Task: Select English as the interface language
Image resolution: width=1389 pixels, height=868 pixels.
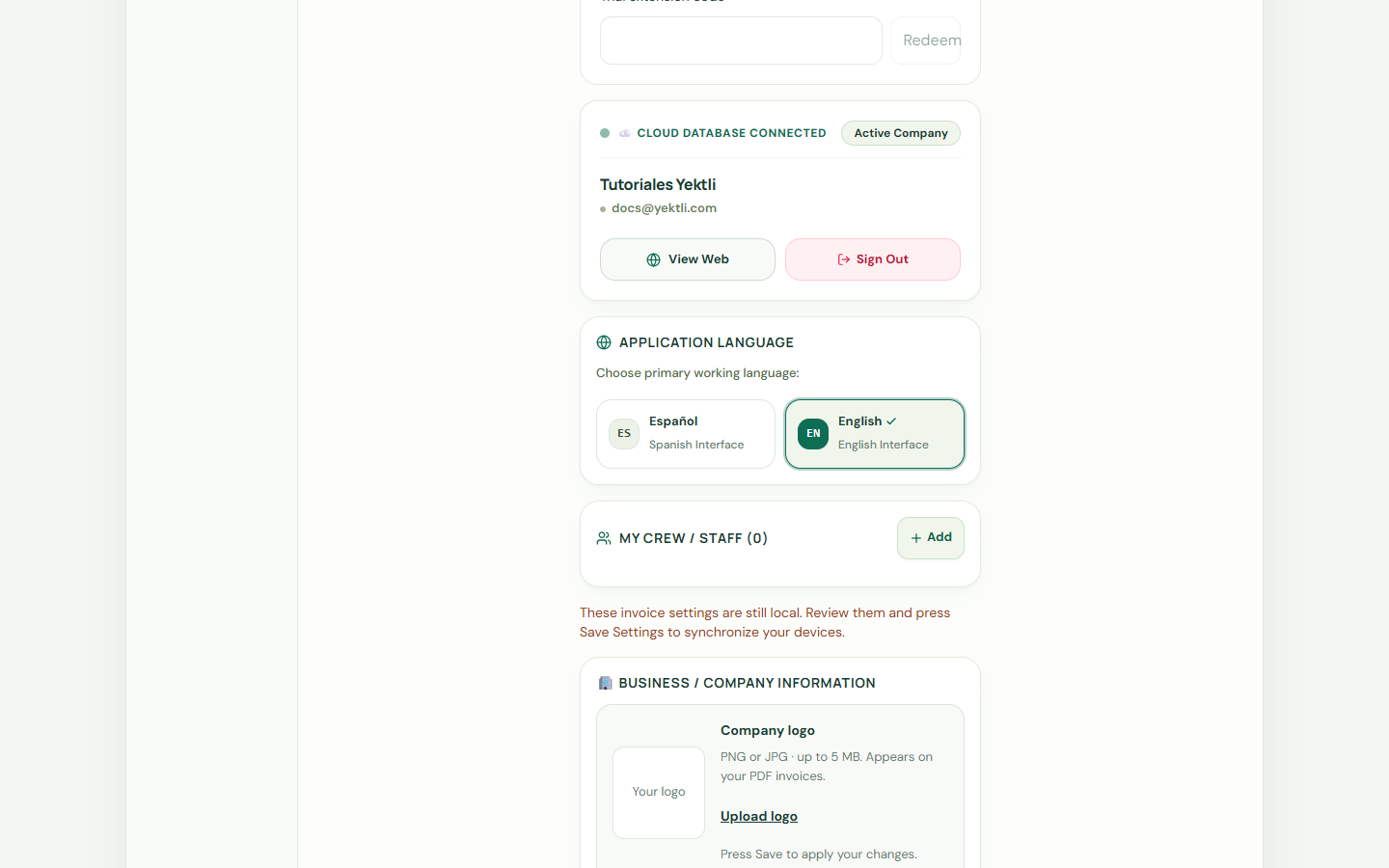Action: [x=875, y=434]
